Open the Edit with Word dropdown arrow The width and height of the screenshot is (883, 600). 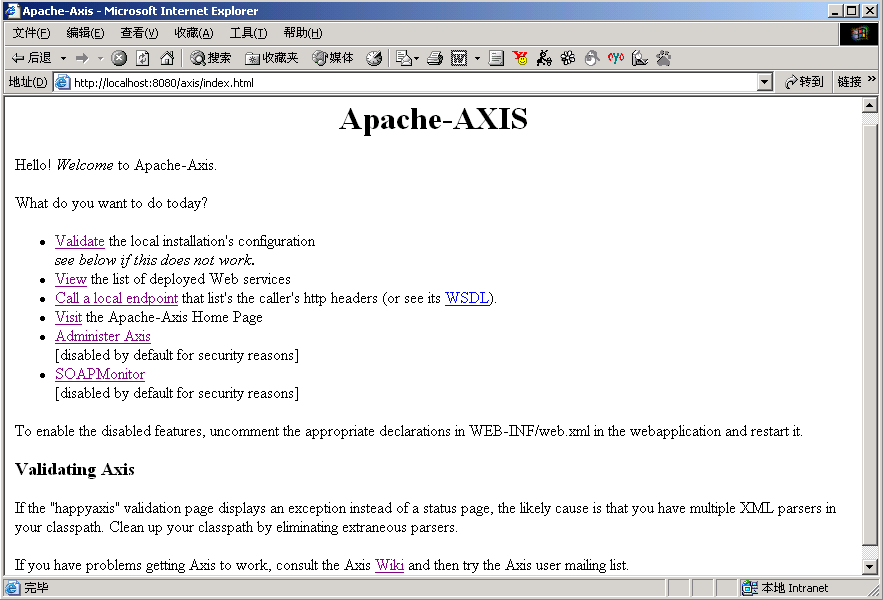pos(477,58)
